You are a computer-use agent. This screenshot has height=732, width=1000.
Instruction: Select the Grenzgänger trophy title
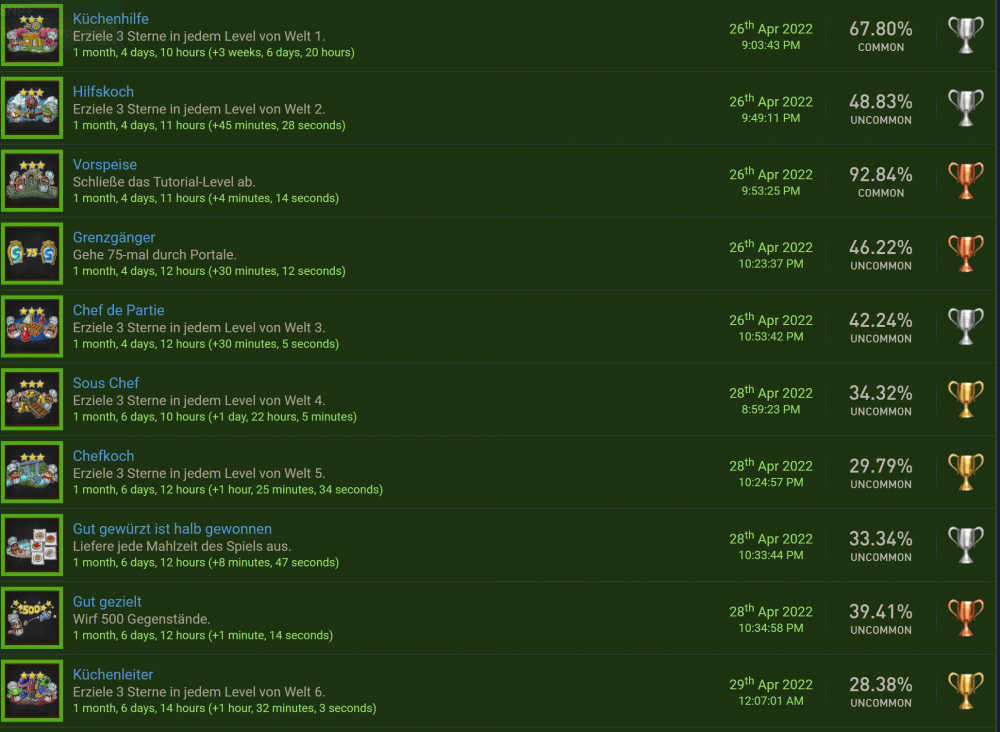114,238
